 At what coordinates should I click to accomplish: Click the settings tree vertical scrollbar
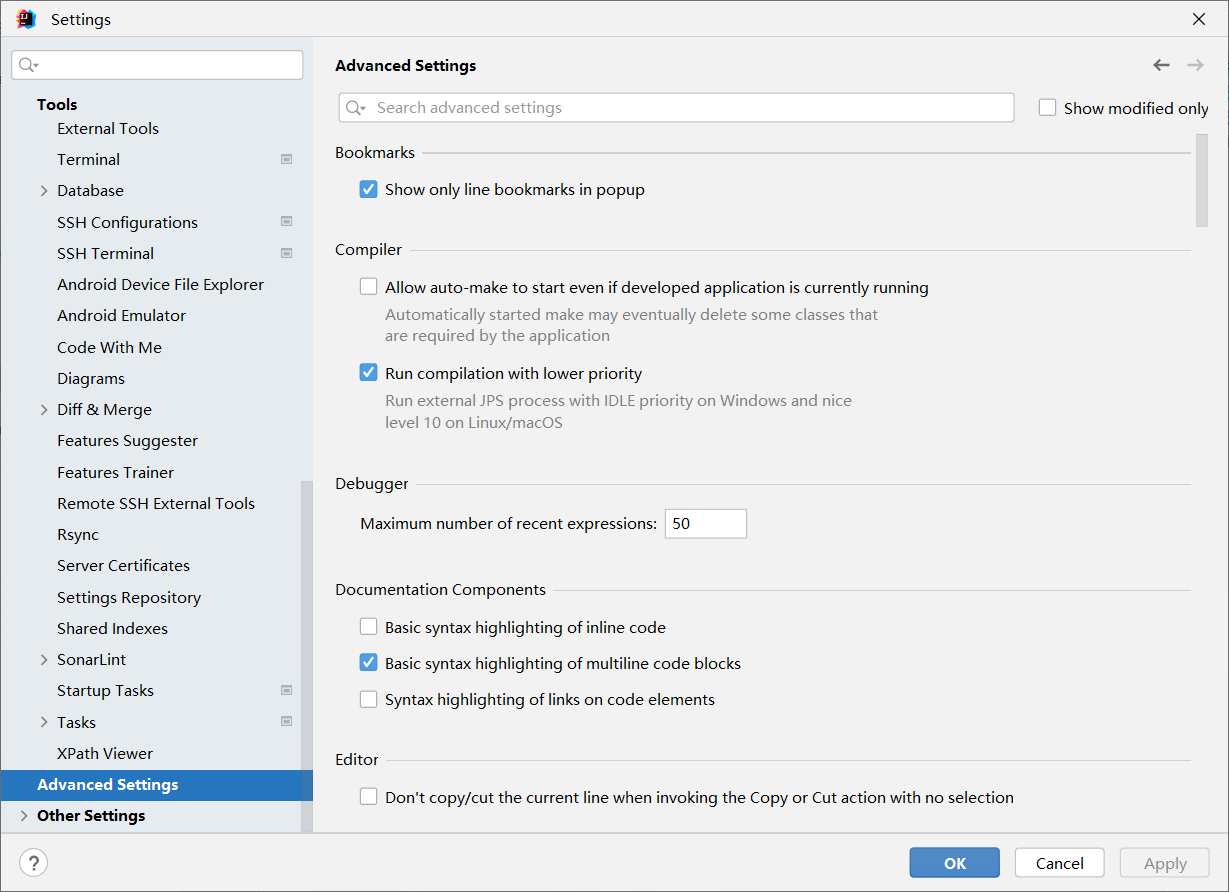(x=307, y=656)
